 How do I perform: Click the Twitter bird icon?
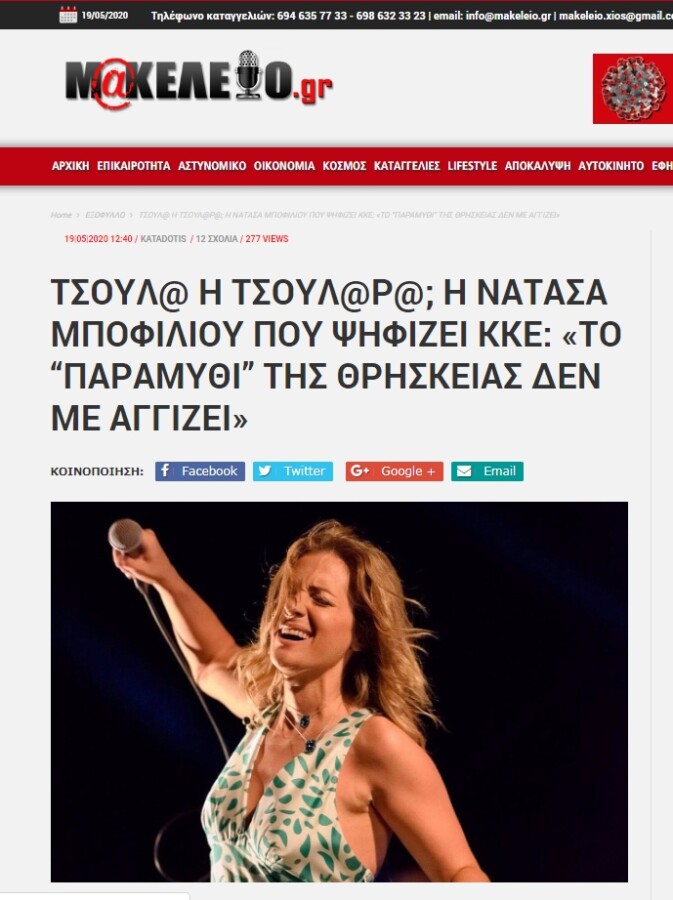(264, 471)
